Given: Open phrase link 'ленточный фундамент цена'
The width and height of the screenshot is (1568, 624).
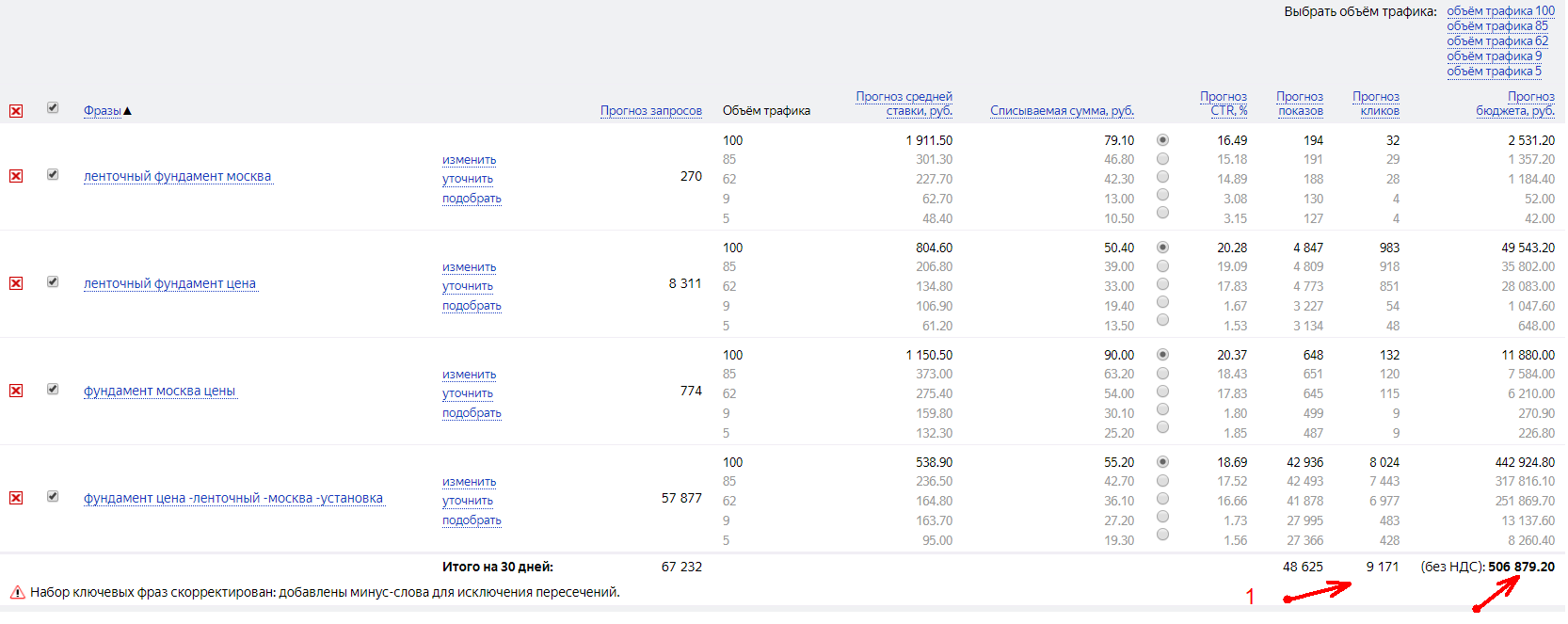Looking at the screenshot, I should [x=169, y=283].
